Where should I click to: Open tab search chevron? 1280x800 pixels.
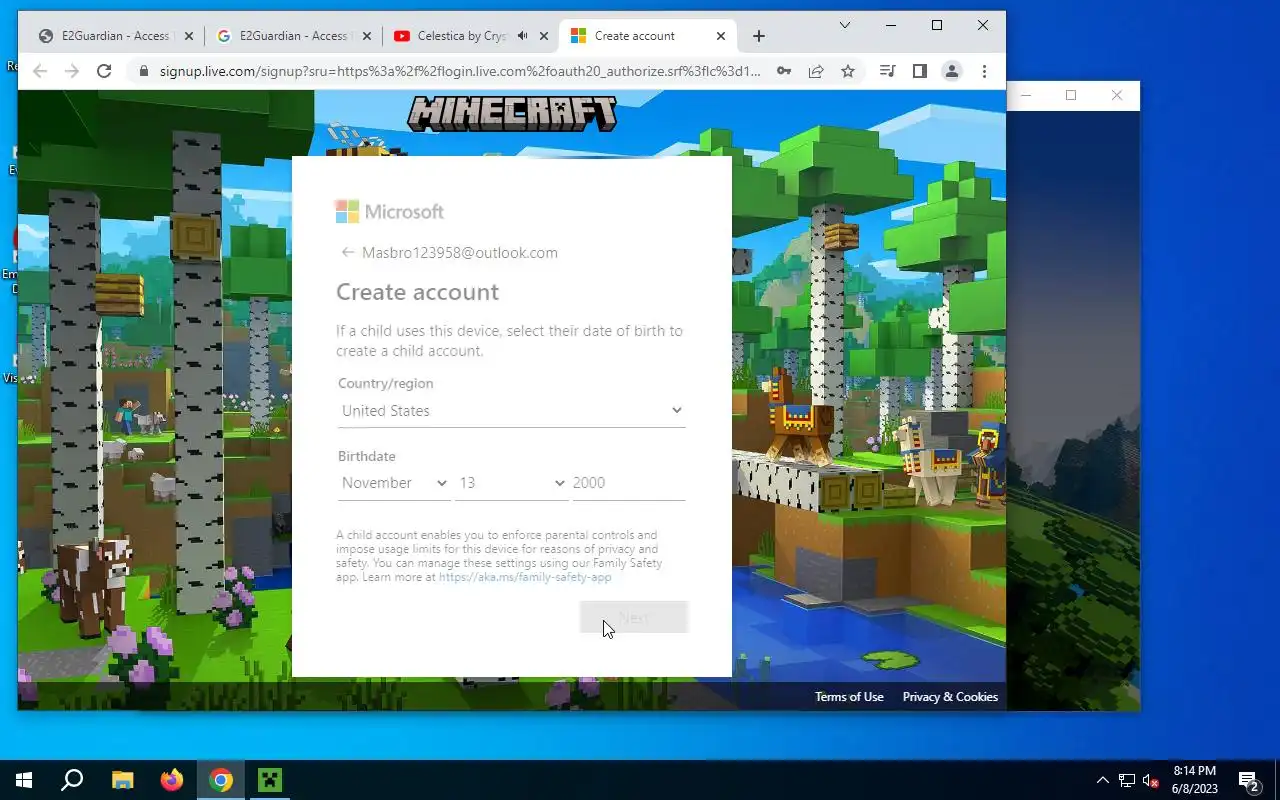(x=844, y=25)
